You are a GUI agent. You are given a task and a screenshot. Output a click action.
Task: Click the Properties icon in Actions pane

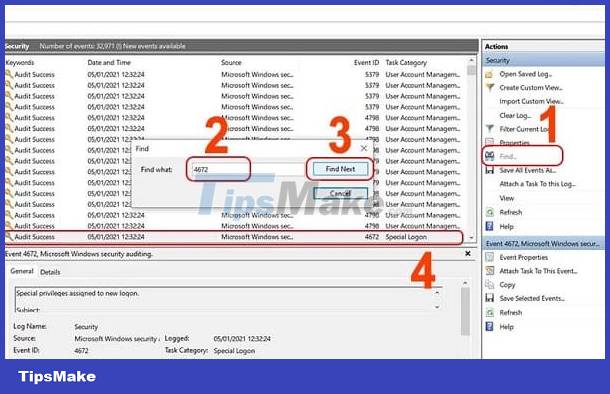(x=490, y=142)
